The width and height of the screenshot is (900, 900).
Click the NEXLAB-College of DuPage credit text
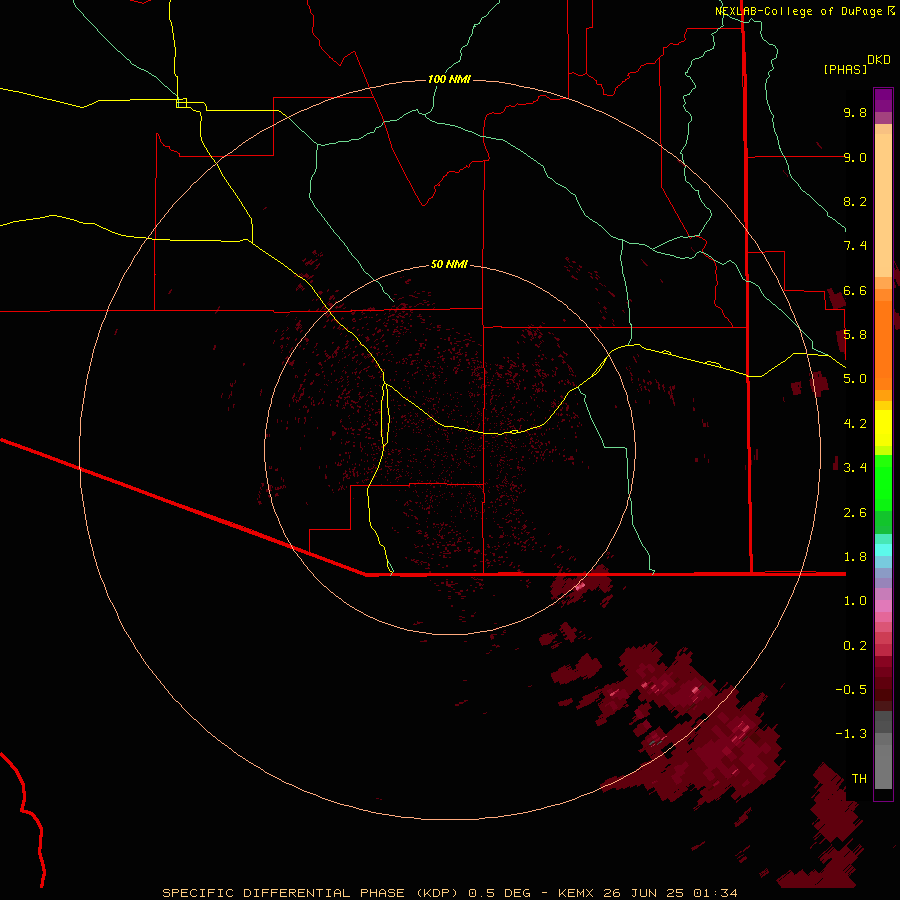pyautogui.click(x=798, y=11)
